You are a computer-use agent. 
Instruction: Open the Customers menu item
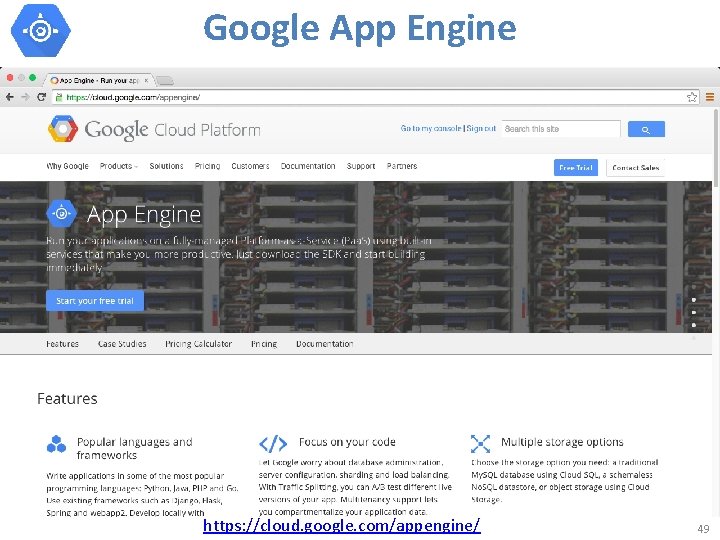click(250, 166)
